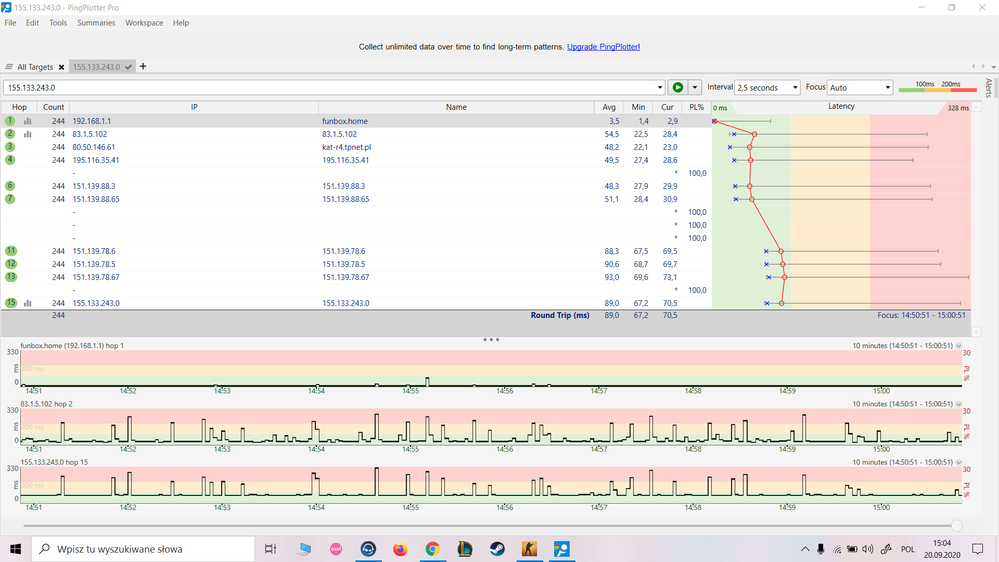The image size is (999, 562).
Task: Open the File menu
Action: (x=10, y=23)
